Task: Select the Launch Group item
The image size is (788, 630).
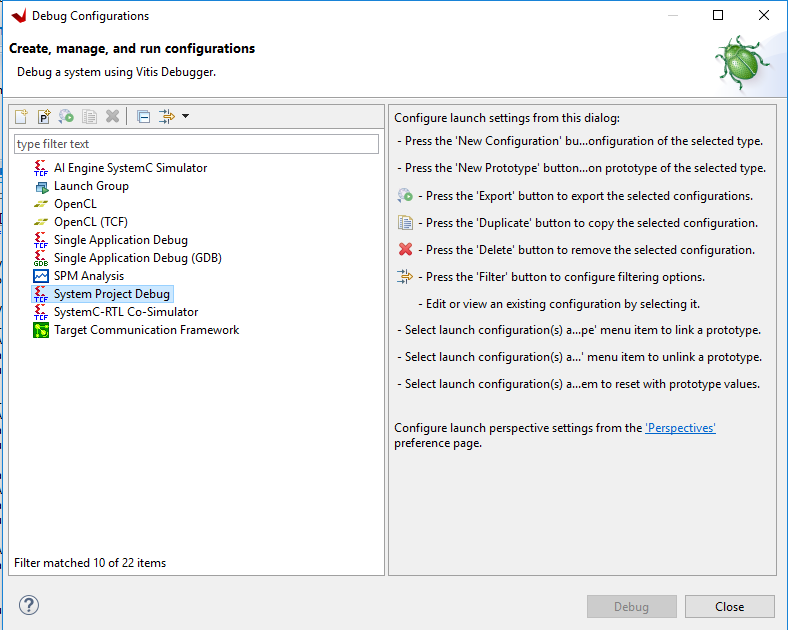Action: 91,186
